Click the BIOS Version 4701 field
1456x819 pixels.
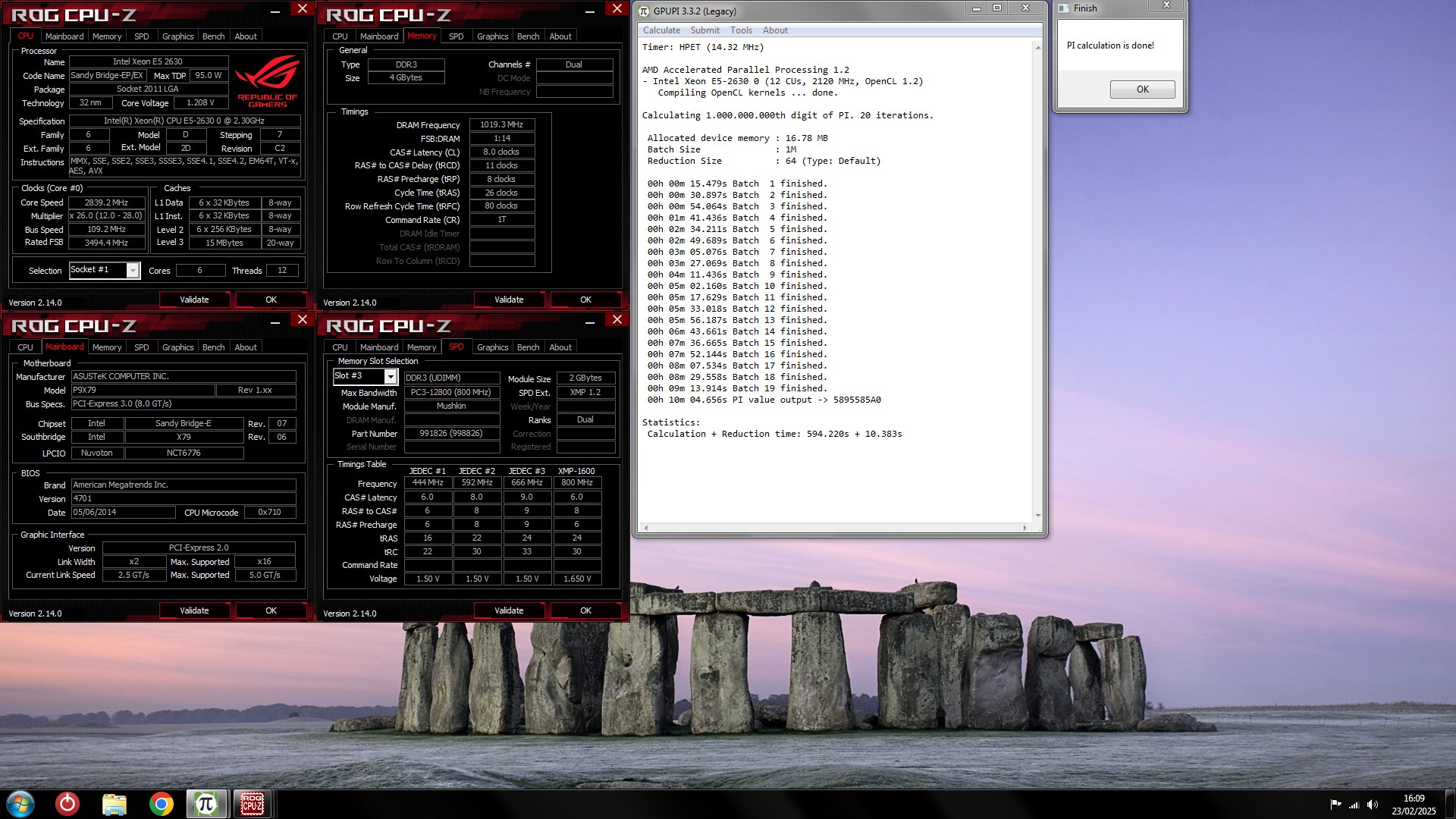click(184, 498)
